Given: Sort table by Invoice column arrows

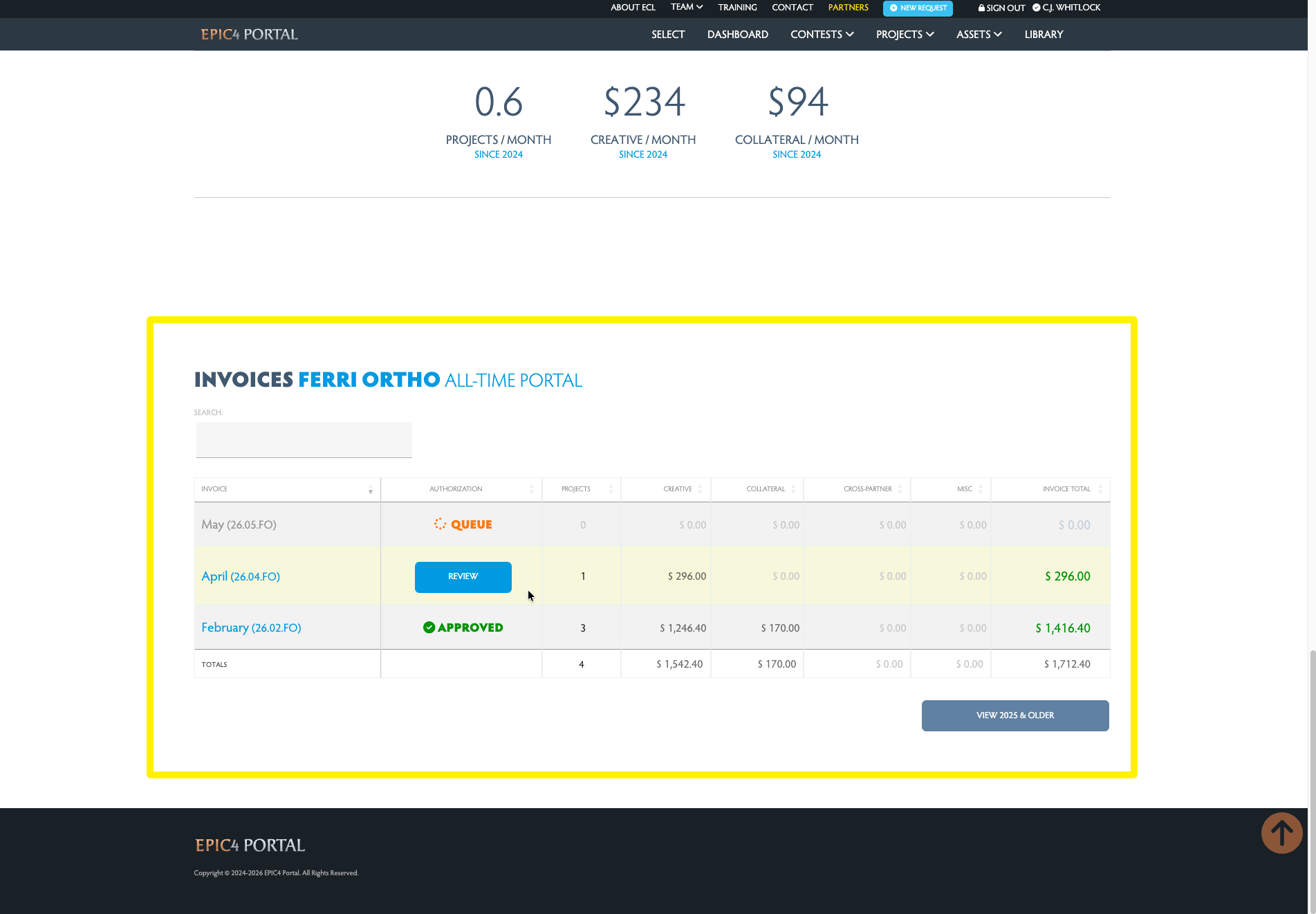Looking at the screenshot, I should 371,489.
